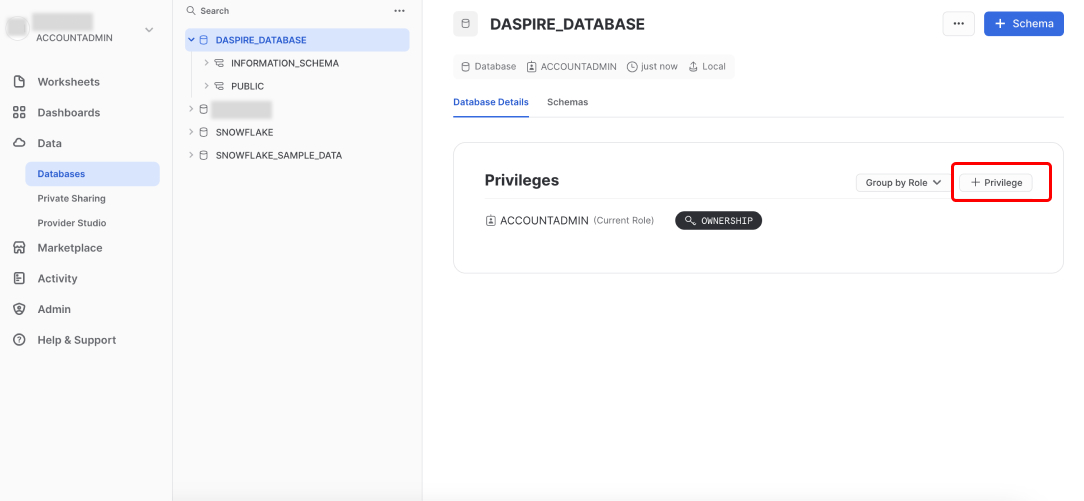Collapse the DASPIRE_DATABASE tree node
Viewport: 1084px width, 501px height.
[x=191, y=40]
